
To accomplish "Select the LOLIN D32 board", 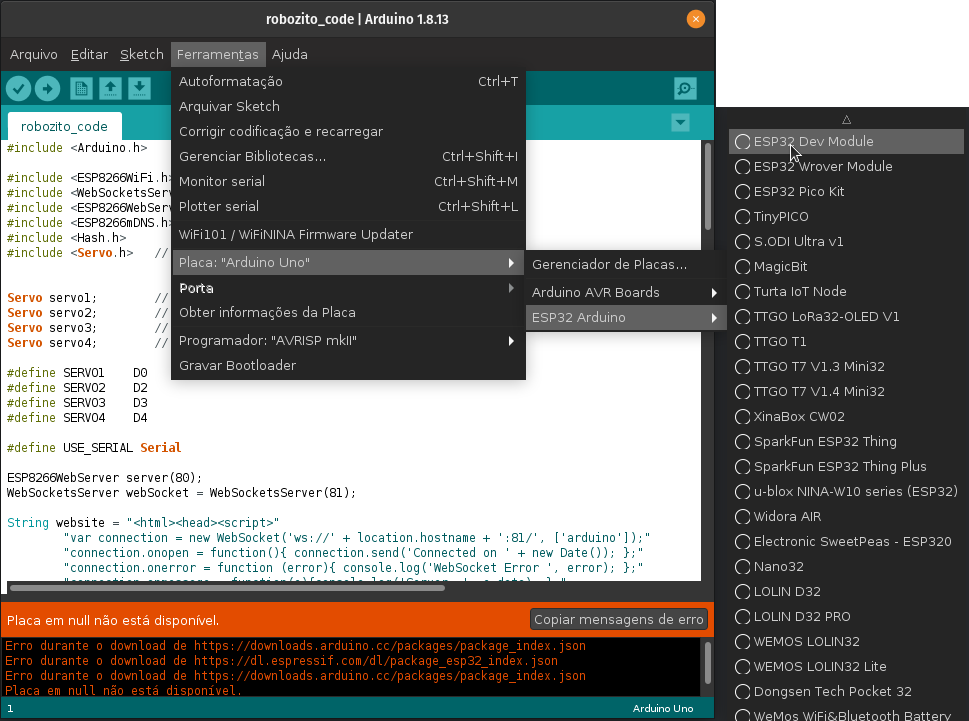I will click(x=846, y=592).
